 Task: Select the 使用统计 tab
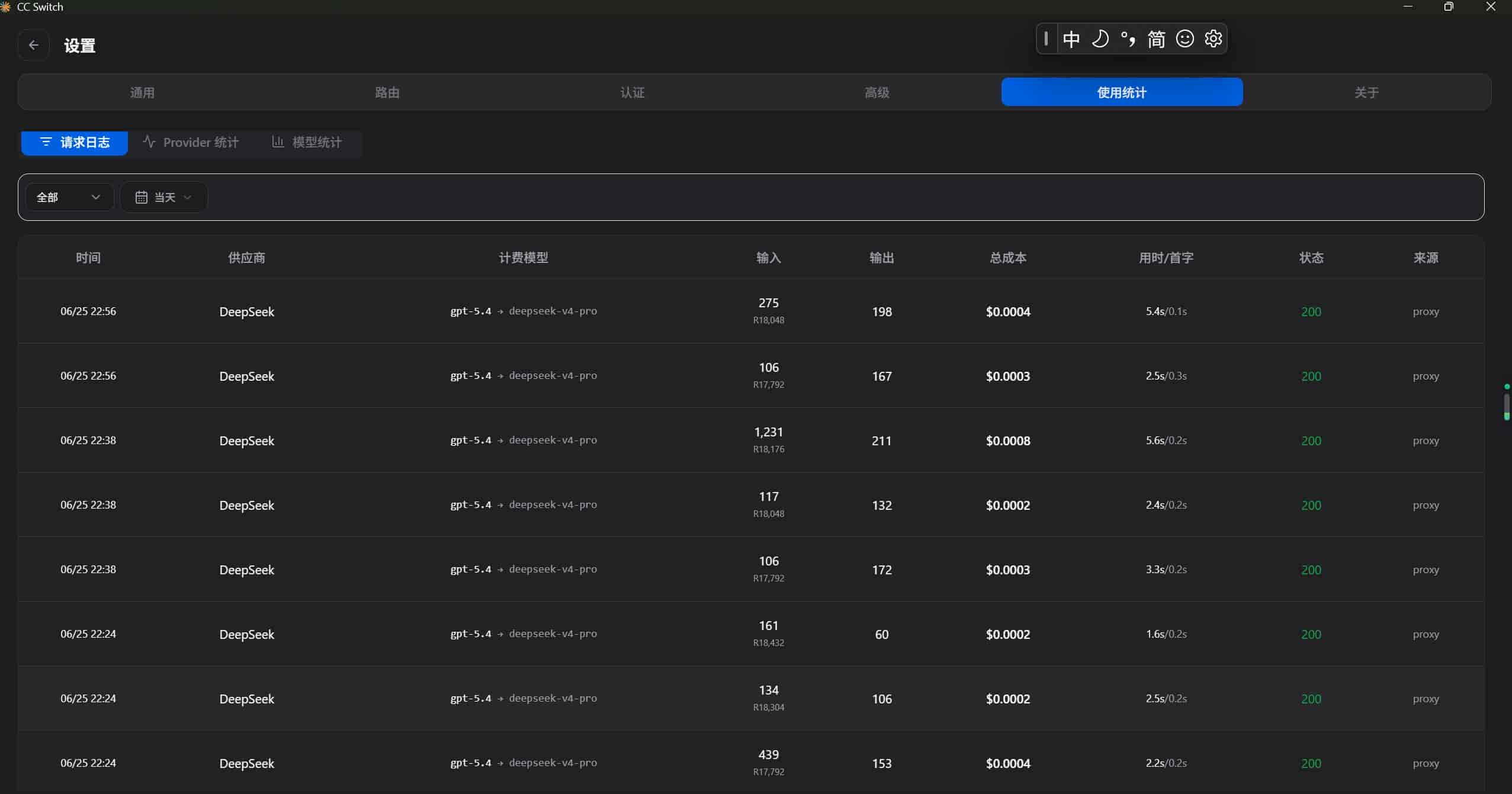click(1122, 92)
